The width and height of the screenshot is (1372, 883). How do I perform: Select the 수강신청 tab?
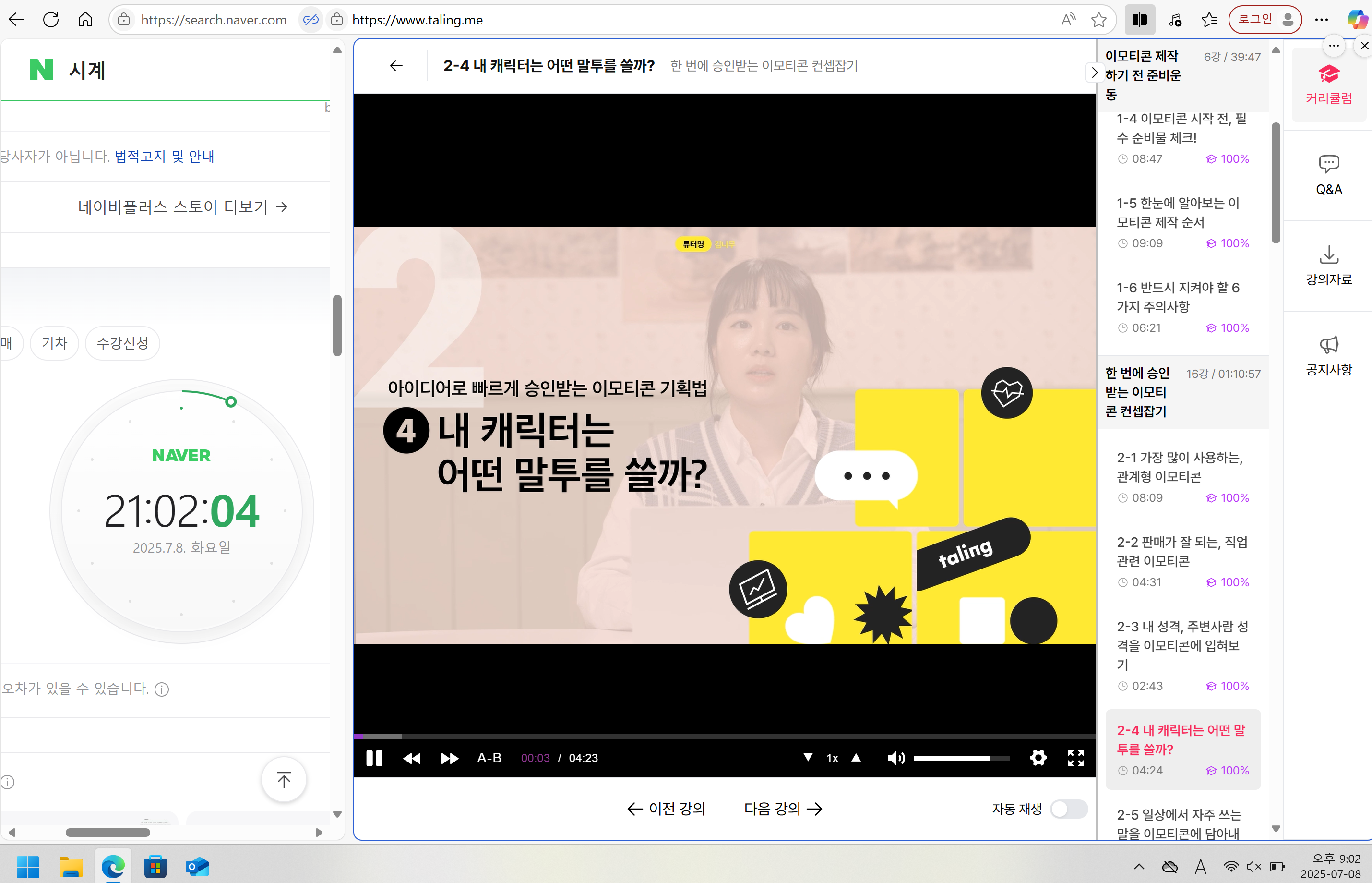(122, 343)
